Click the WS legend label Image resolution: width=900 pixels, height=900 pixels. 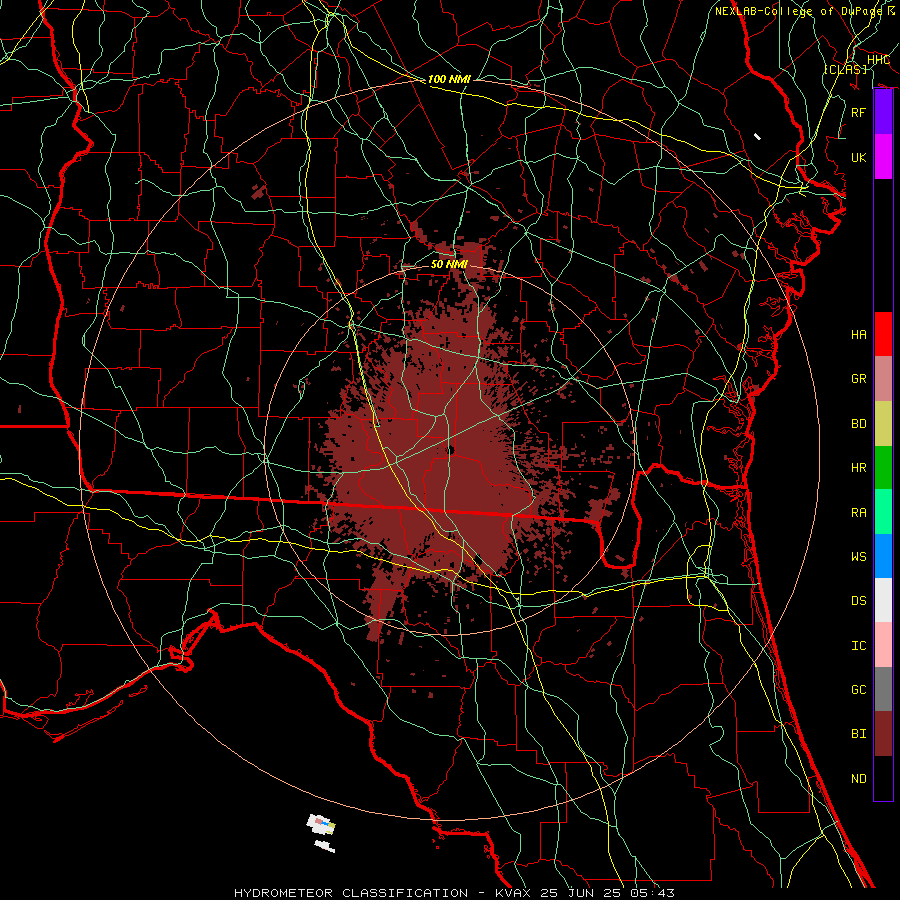(x=858, y=556)
